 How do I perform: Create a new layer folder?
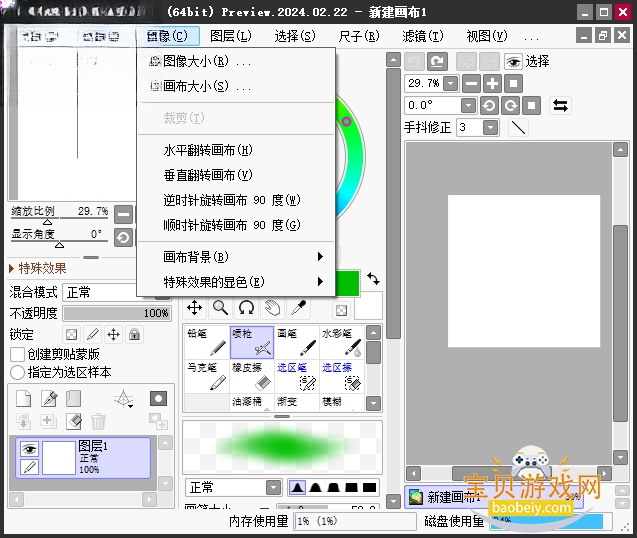click(x=74, y=399)
